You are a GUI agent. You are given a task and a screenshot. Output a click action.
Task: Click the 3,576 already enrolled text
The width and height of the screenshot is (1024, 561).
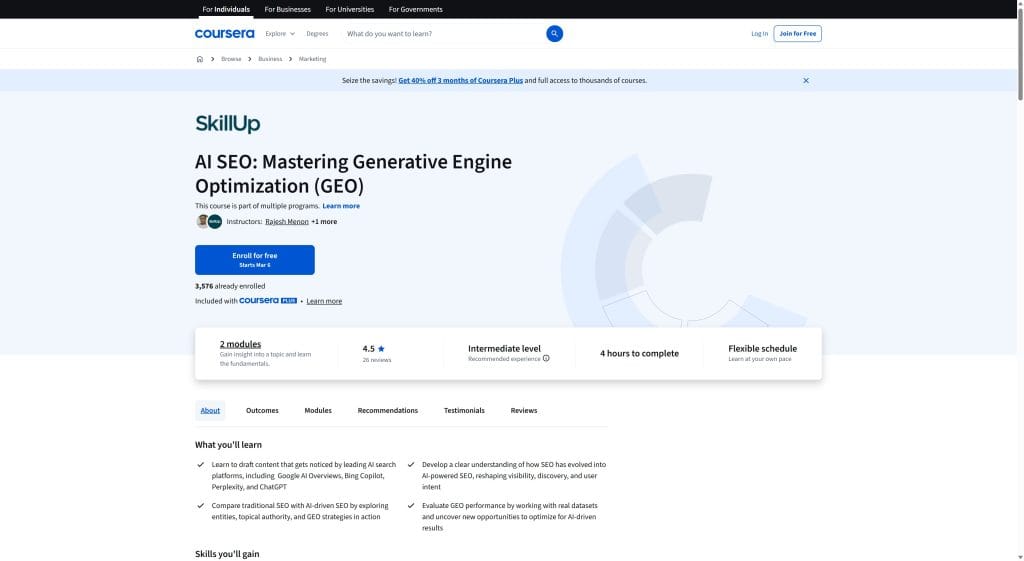[x=230, y=286]
